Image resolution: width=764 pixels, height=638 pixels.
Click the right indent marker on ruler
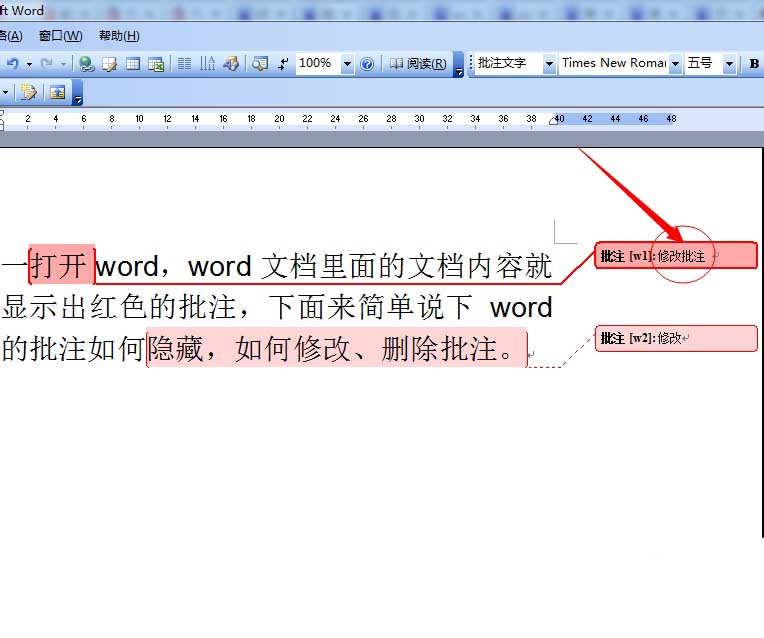pos(554,120)
